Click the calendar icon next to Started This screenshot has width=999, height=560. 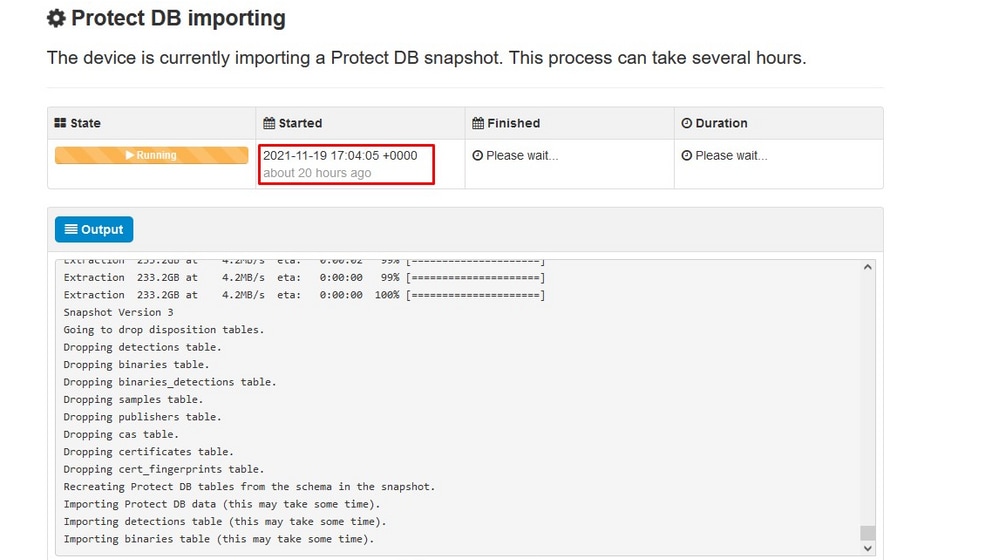pos(269,123)
